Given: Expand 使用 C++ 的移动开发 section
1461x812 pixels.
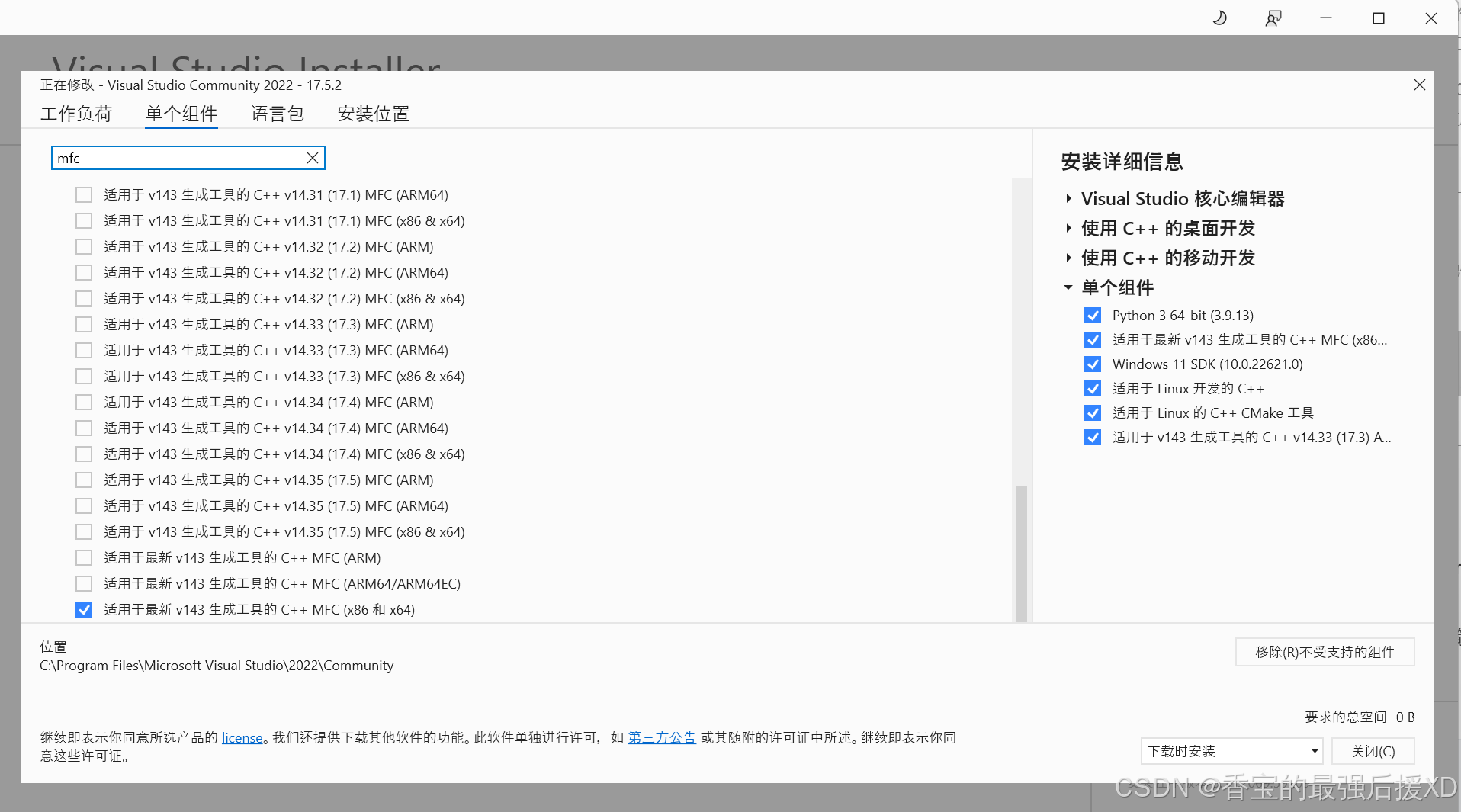Looking at the screenshot, I should (1068, 258).
